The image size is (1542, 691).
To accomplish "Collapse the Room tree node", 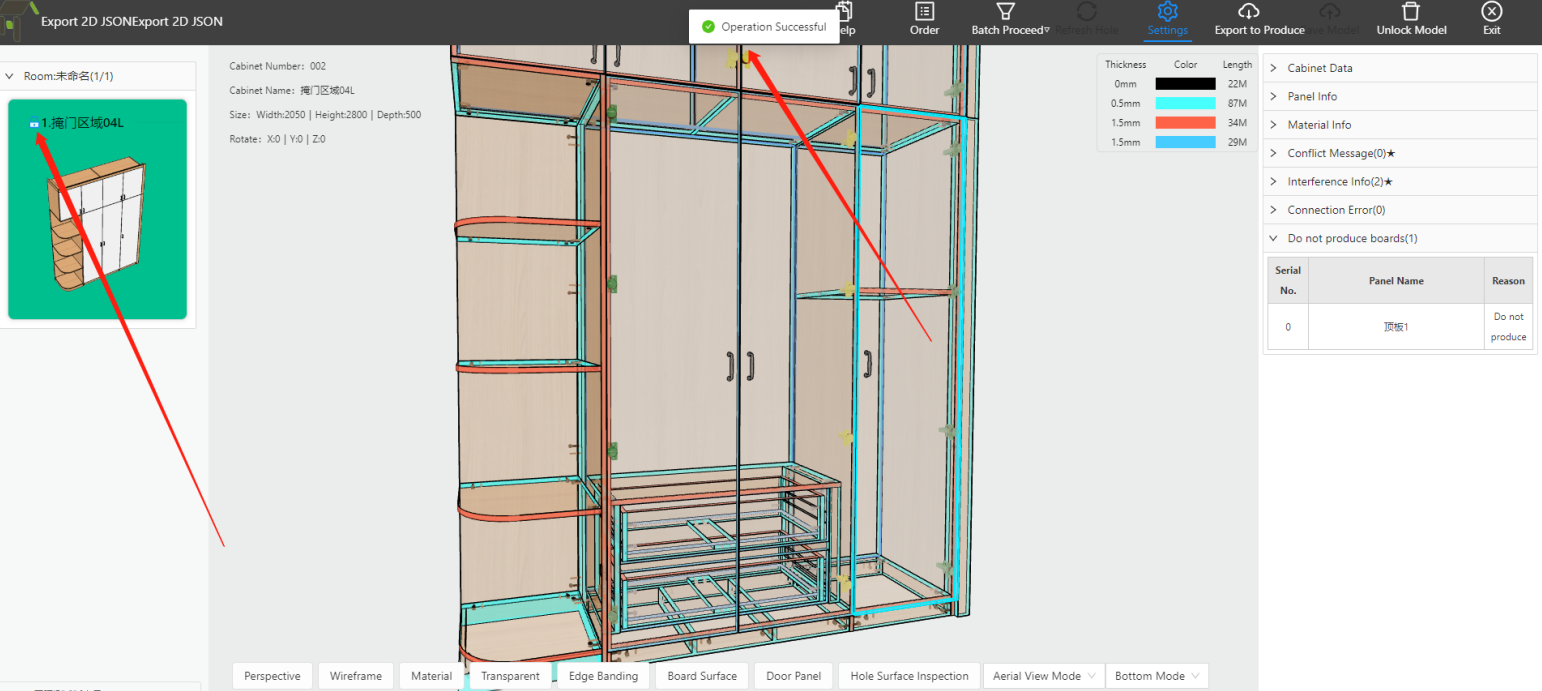I will click(10, 76).
